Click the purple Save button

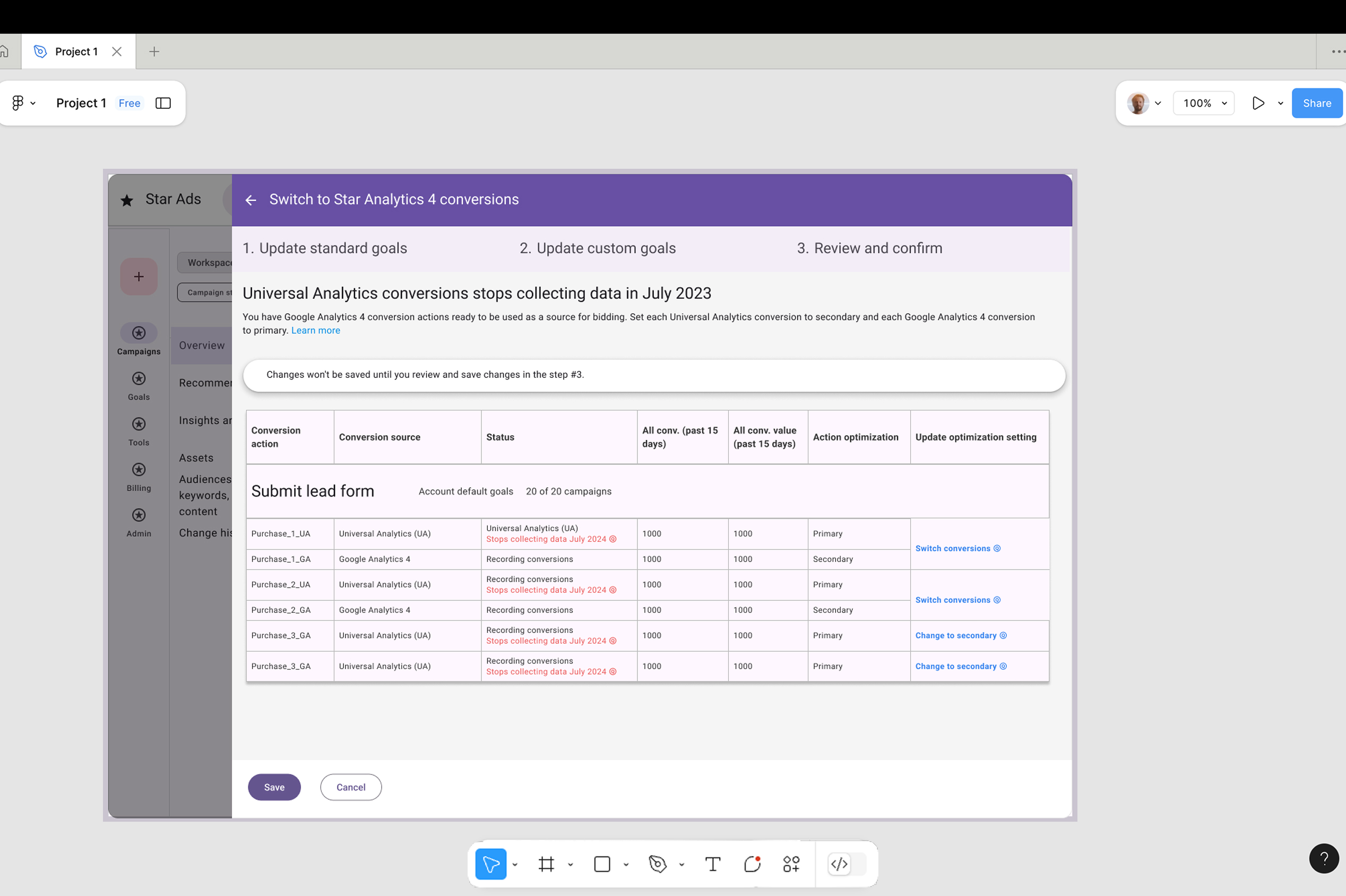(274, 787)
